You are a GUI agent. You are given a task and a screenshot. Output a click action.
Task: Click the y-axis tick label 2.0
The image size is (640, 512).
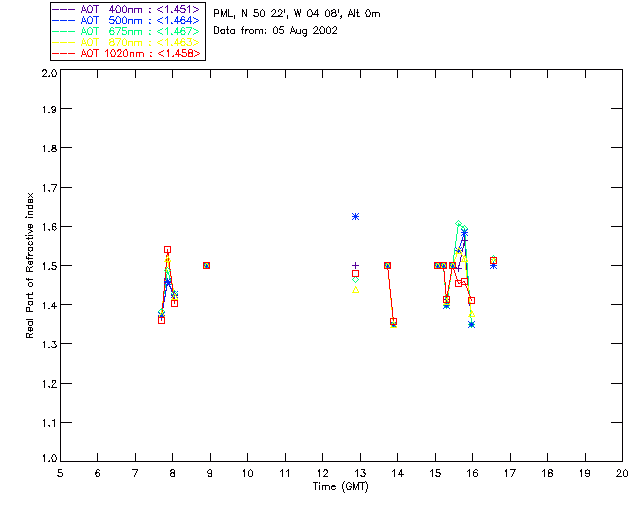click(49, 73)
